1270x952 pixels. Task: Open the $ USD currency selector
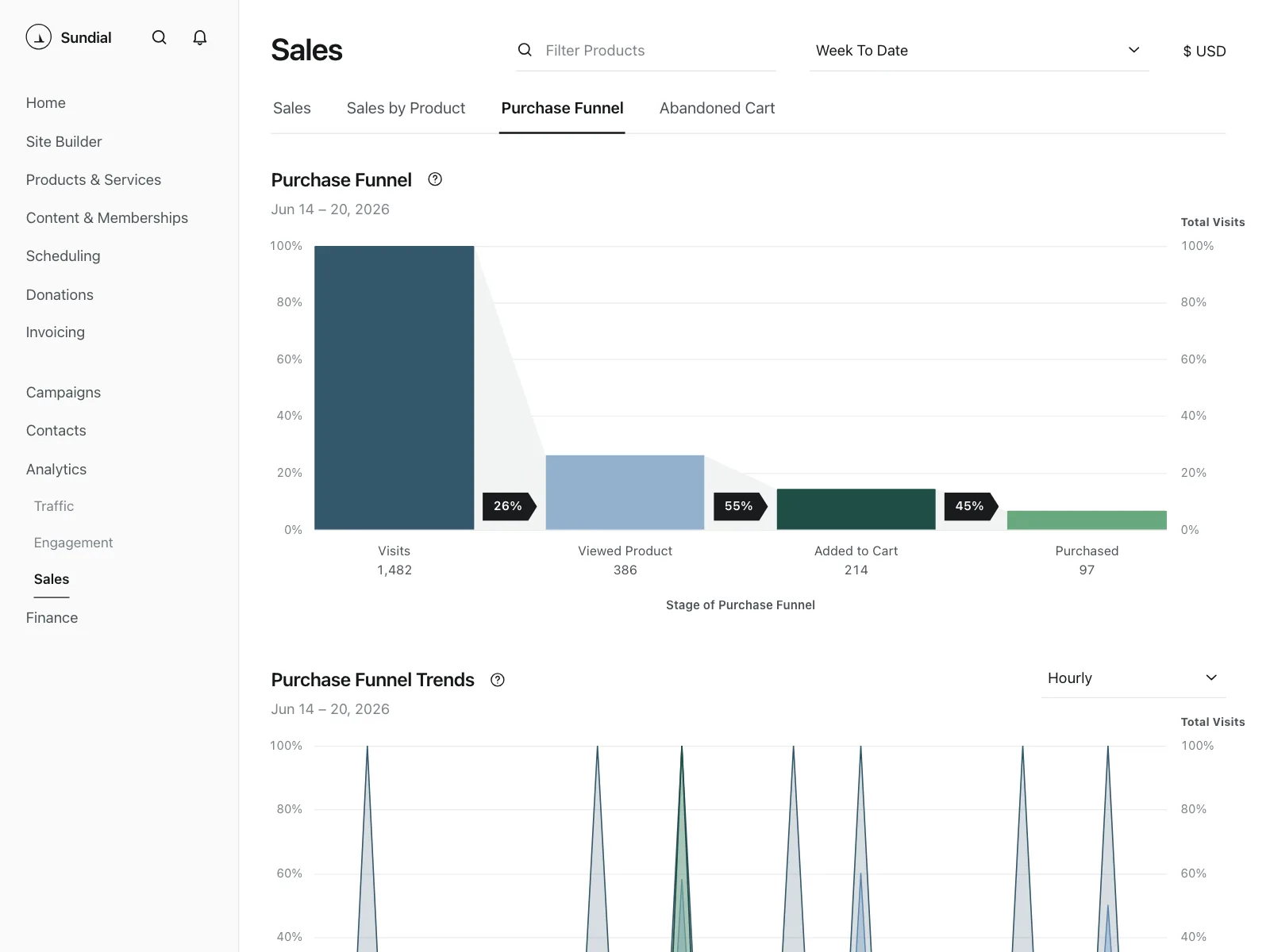[1204, 51]
